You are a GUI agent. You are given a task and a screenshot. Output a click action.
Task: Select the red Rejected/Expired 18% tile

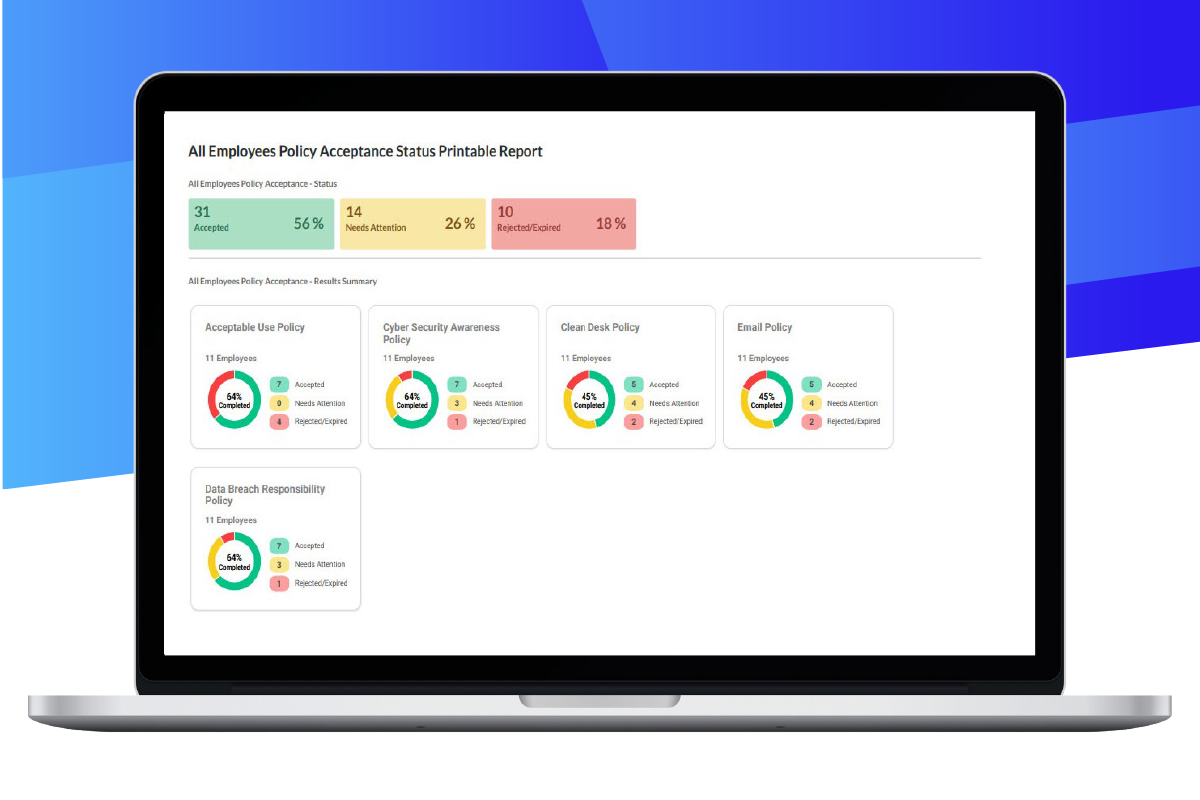[x=563, y=224]
